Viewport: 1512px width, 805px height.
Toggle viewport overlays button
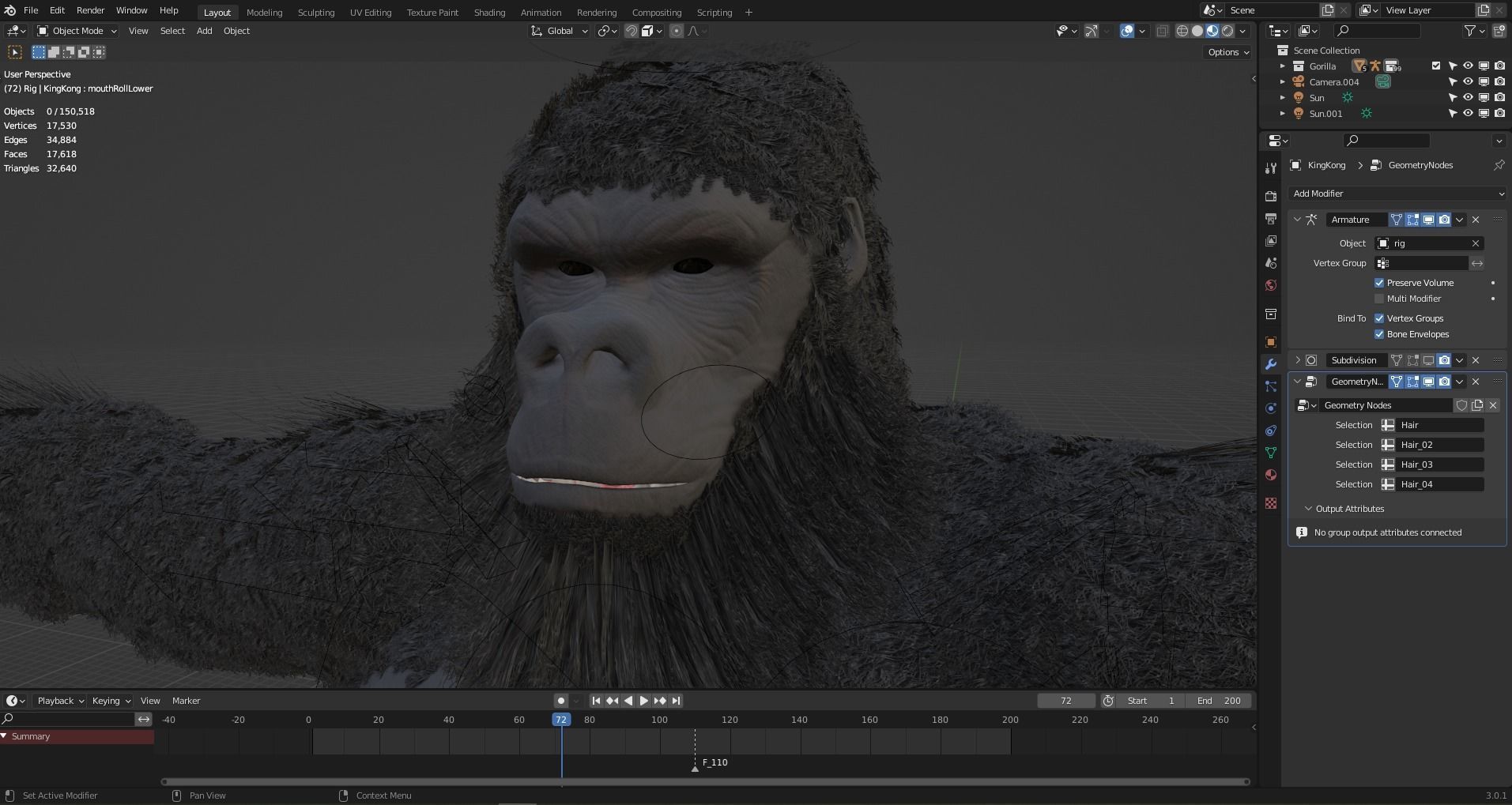click(x=1127, y=31)
